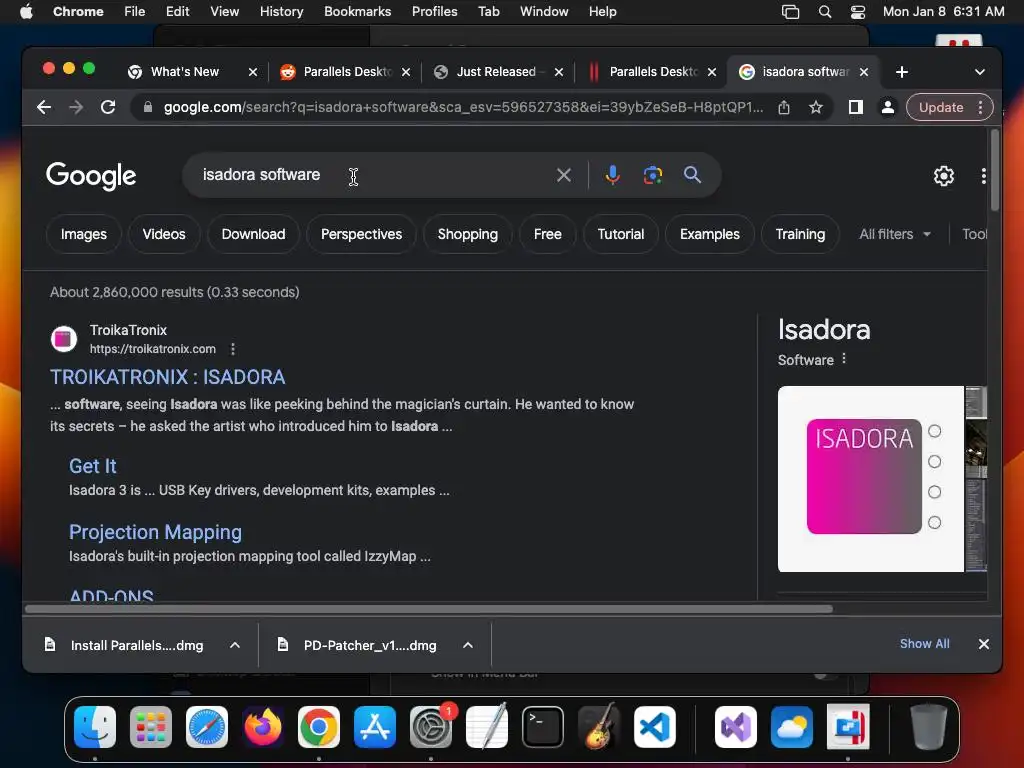Open Chrome's side panel

[856, 107]
